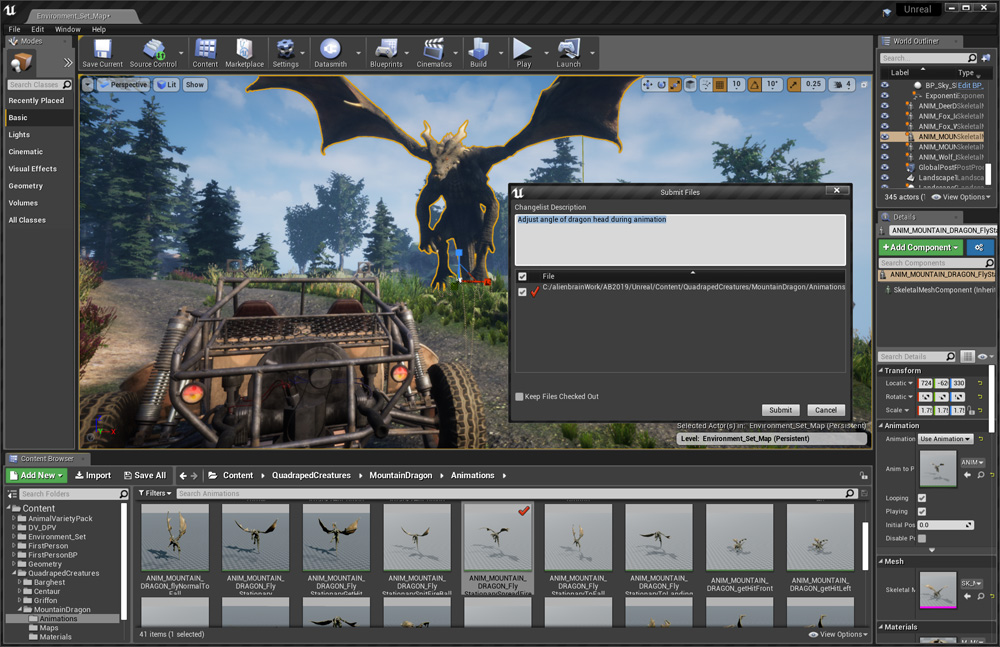
Task: Expand the AnimalVarietyPack folder
Action: coord(13,519)
